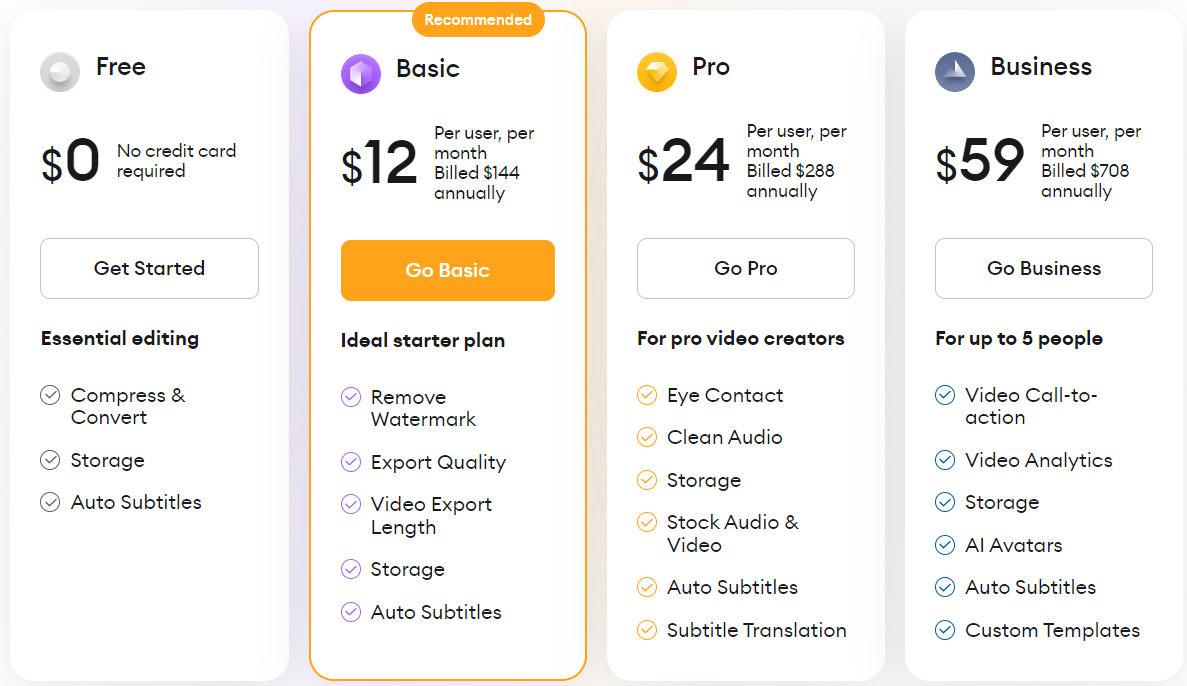Click the yellow Pro diamond icon
Viewport: 1187px width, 686px height.
coord(656,72)
